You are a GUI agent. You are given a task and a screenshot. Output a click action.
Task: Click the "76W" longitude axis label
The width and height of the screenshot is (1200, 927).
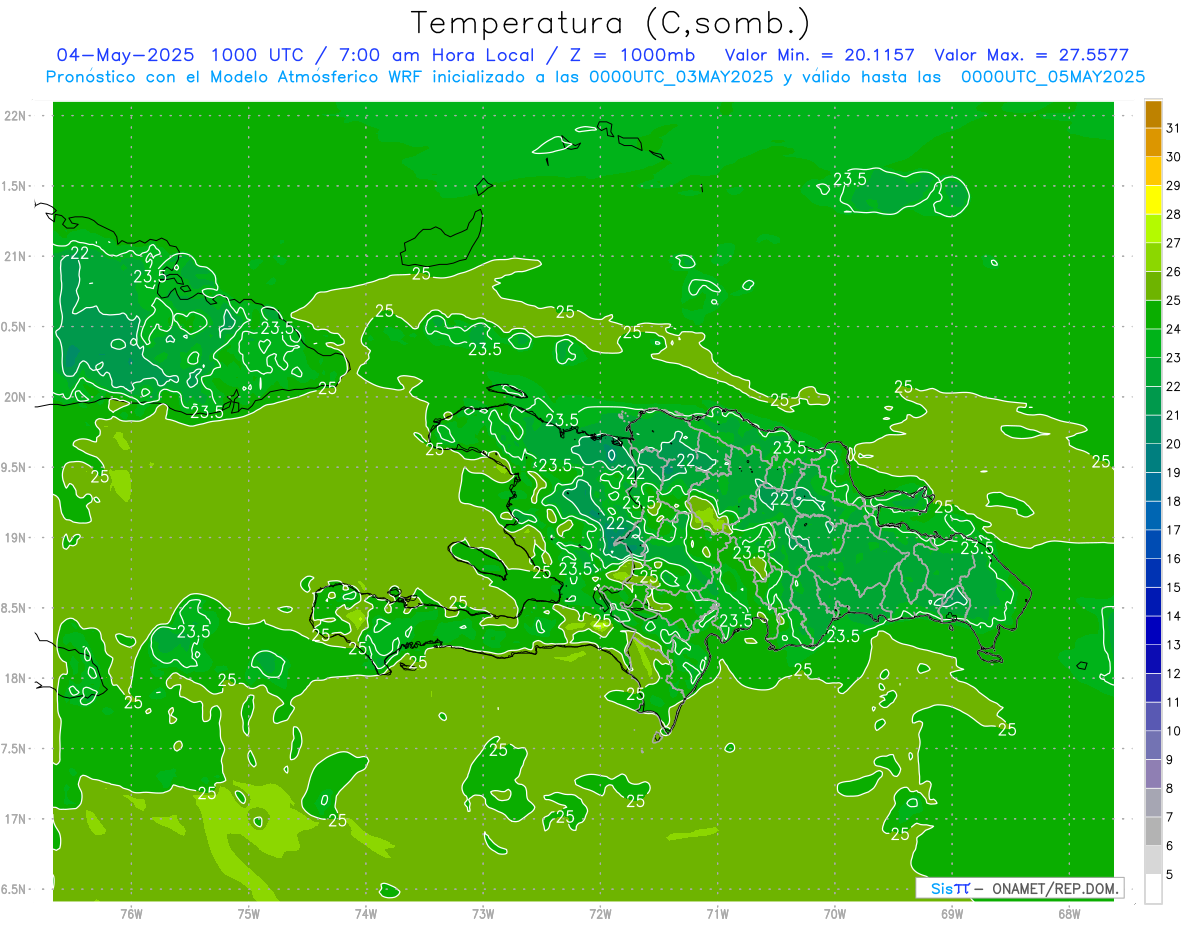[x=131, y=913]
